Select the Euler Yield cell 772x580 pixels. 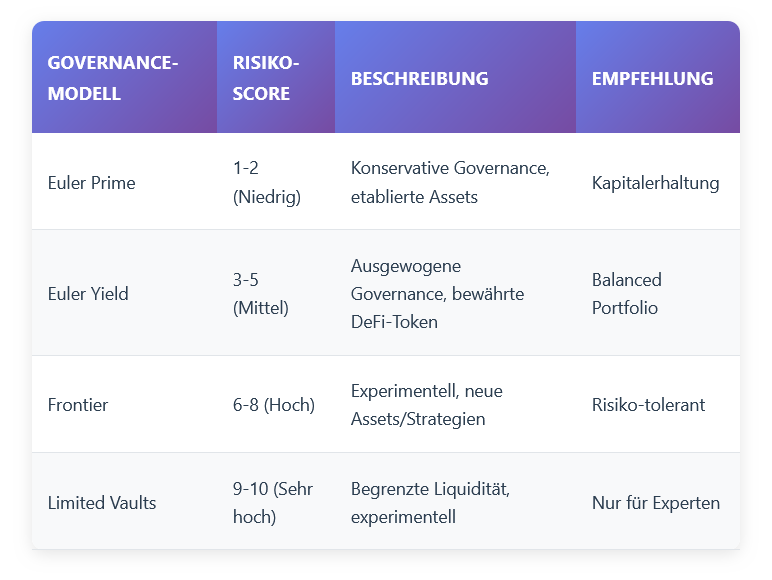tap(88, 294)
